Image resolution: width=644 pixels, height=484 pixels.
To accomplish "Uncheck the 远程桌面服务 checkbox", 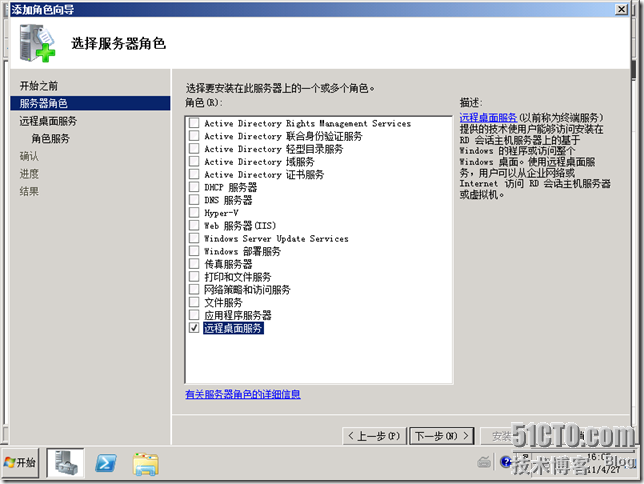I will point(194,327).
